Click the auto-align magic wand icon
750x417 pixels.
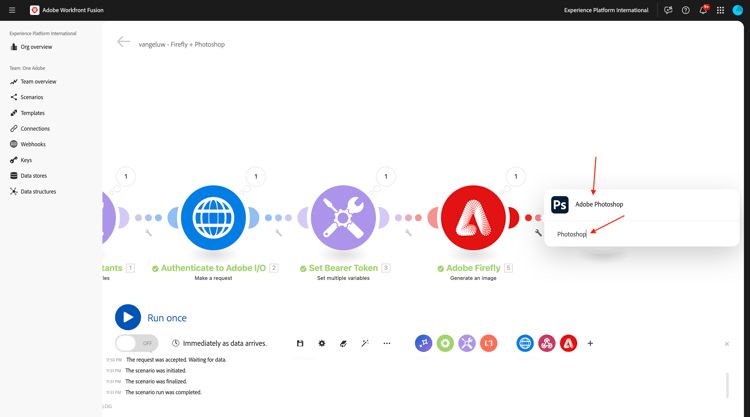click(365, 343)
